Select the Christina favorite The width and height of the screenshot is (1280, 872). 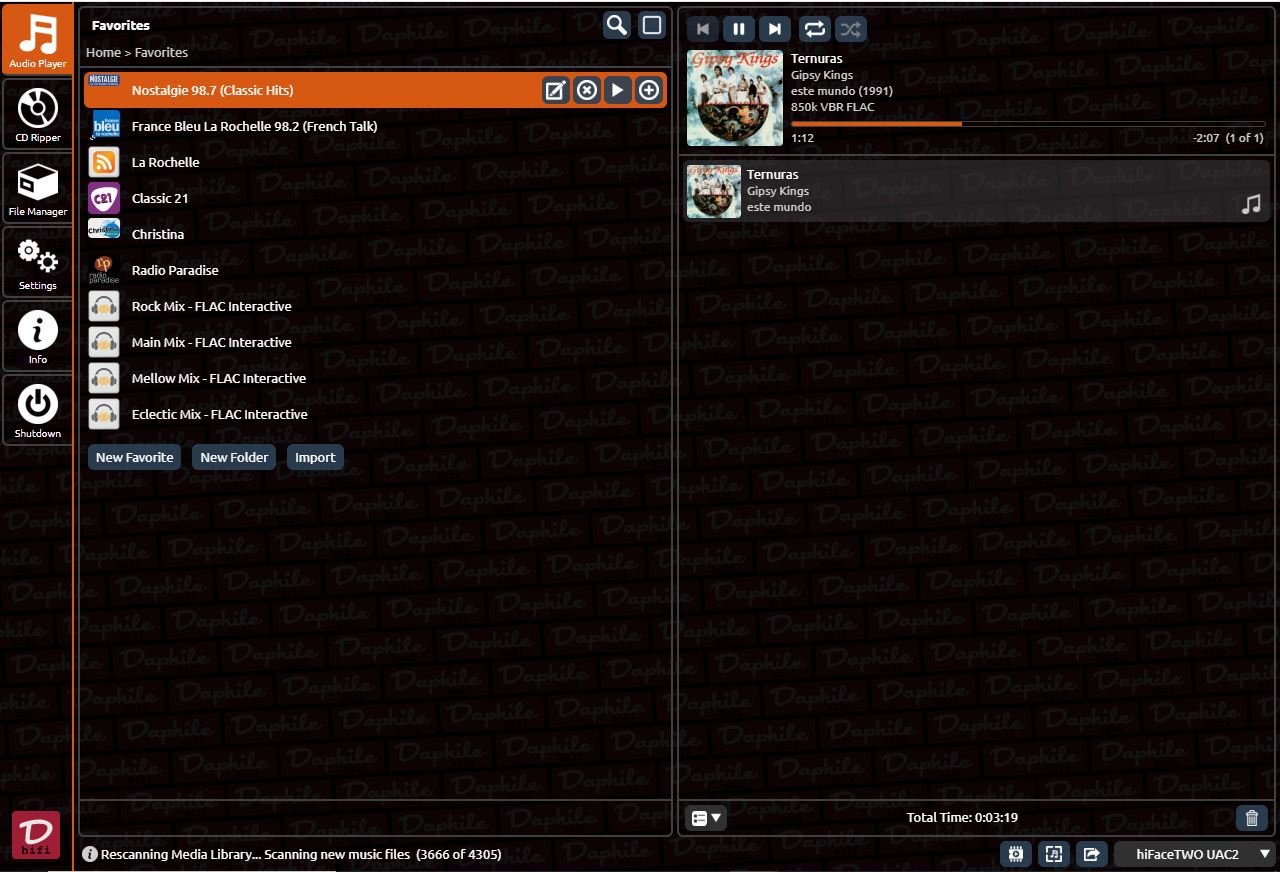pos(376,234)
